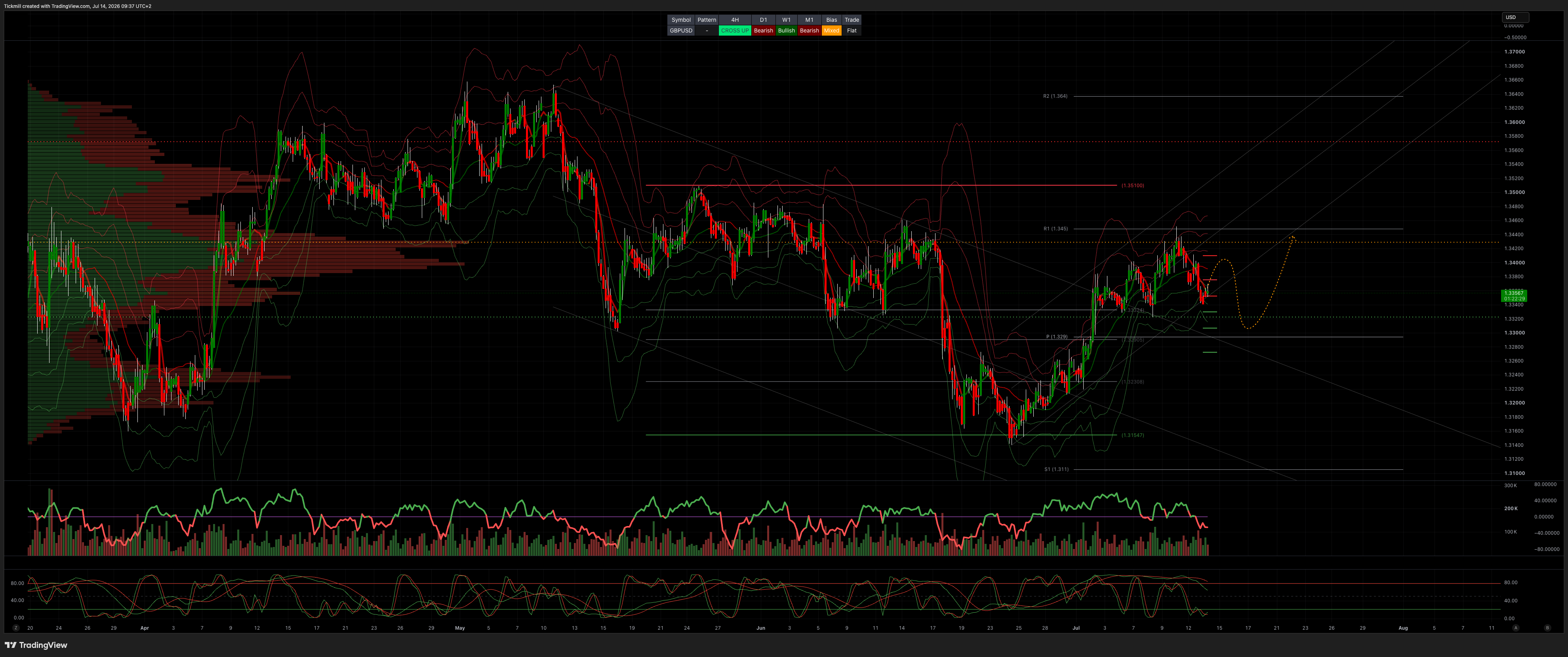This screenshot has height=657, width=1568.
Task: Click the Symbol header cell
Action: point(681,20)
